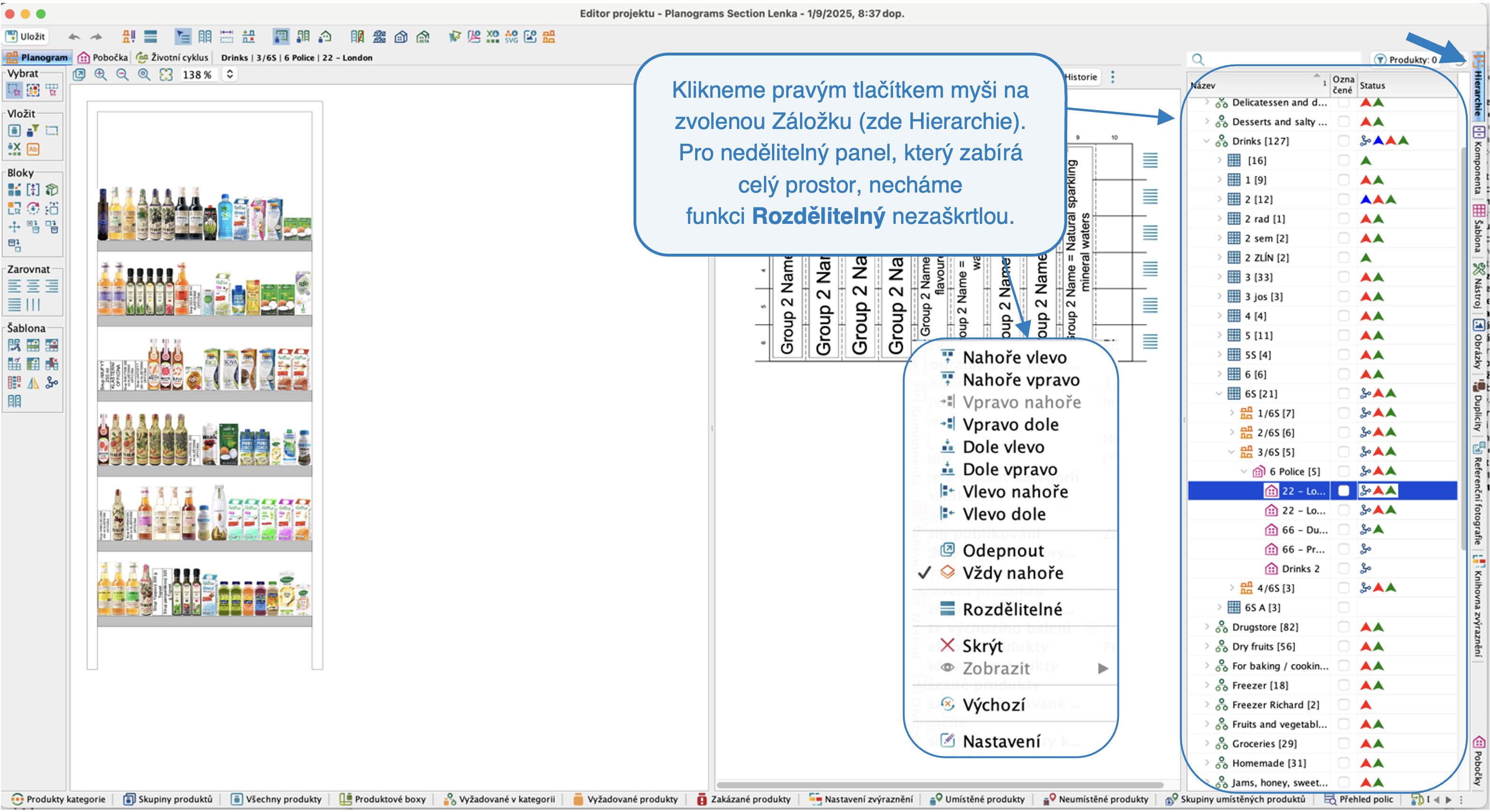The image size is (1490, 812).
Task: Open Produkty kategorie bottom tab
Action: click(x=58, y=799)
